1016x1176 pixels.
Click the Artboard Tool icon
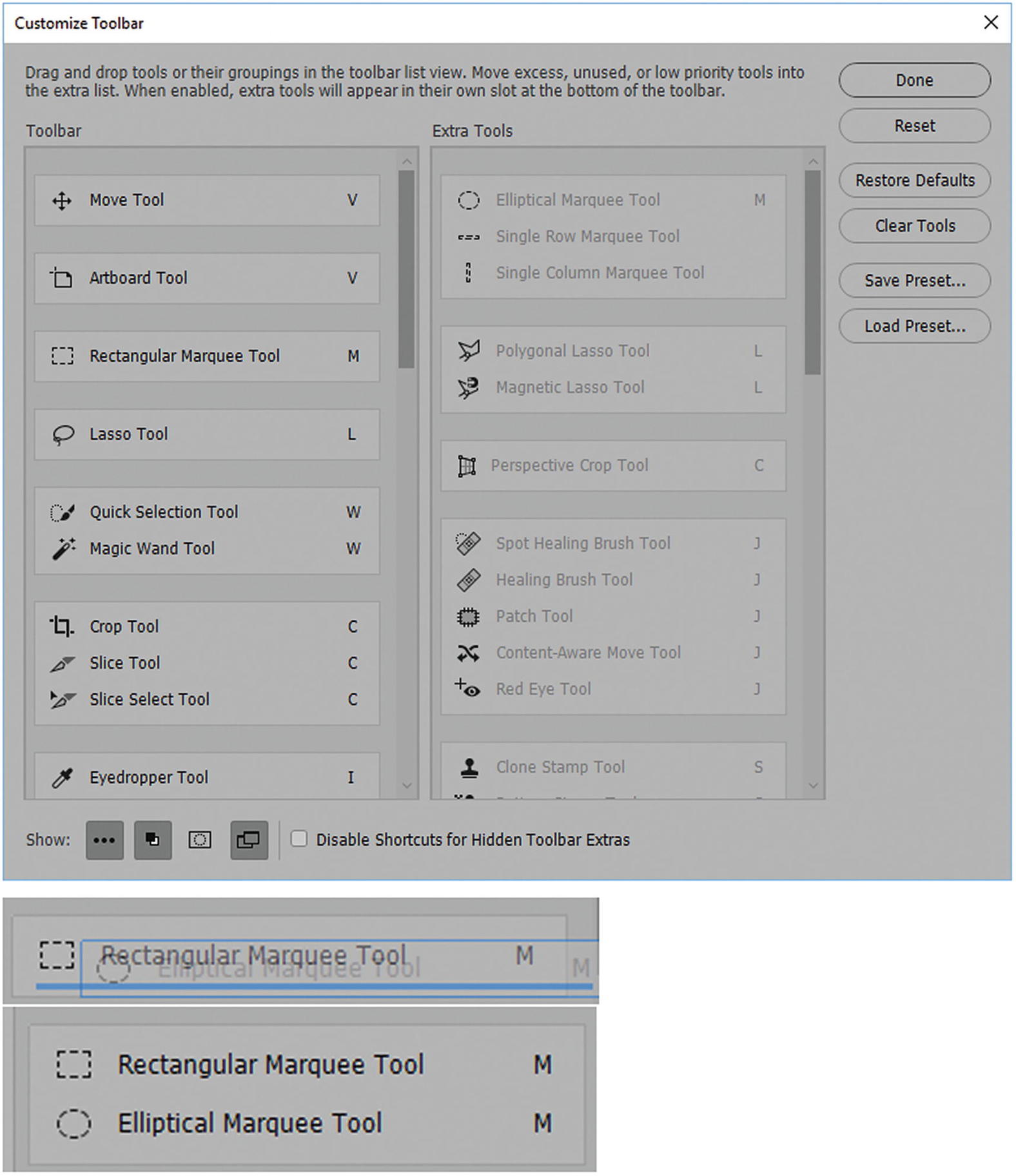pos(62,278)
